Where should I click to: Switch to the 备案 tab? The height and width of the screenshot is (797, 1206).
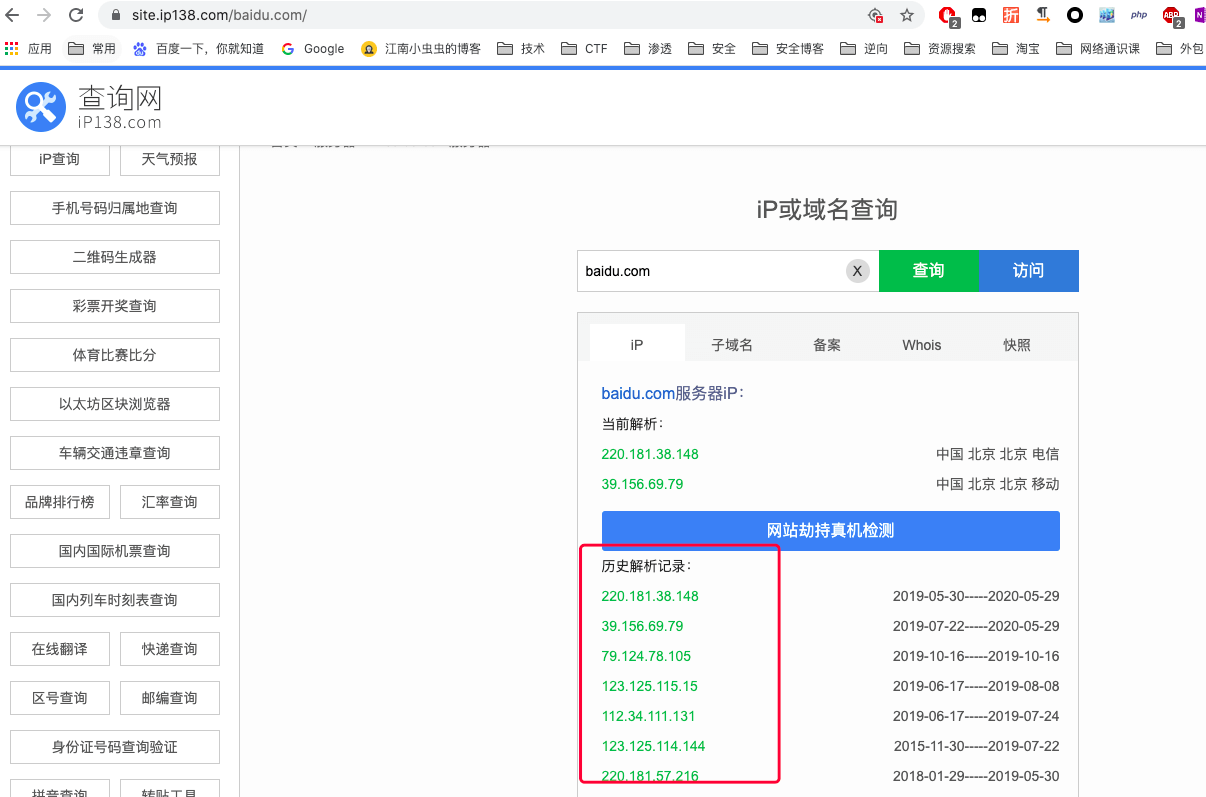[827, 343]
